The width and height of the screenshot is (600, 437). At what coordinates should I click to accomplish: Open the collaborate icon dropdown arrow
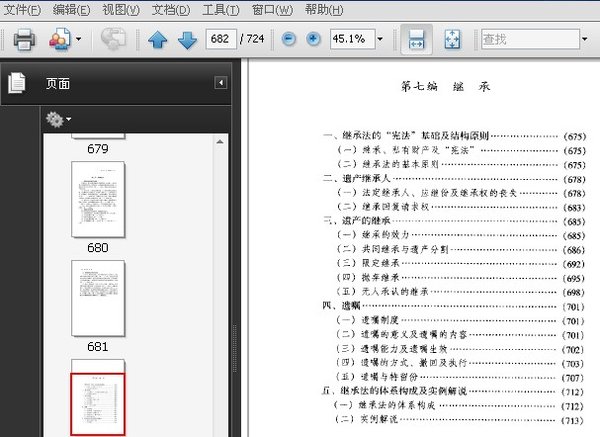78,39
